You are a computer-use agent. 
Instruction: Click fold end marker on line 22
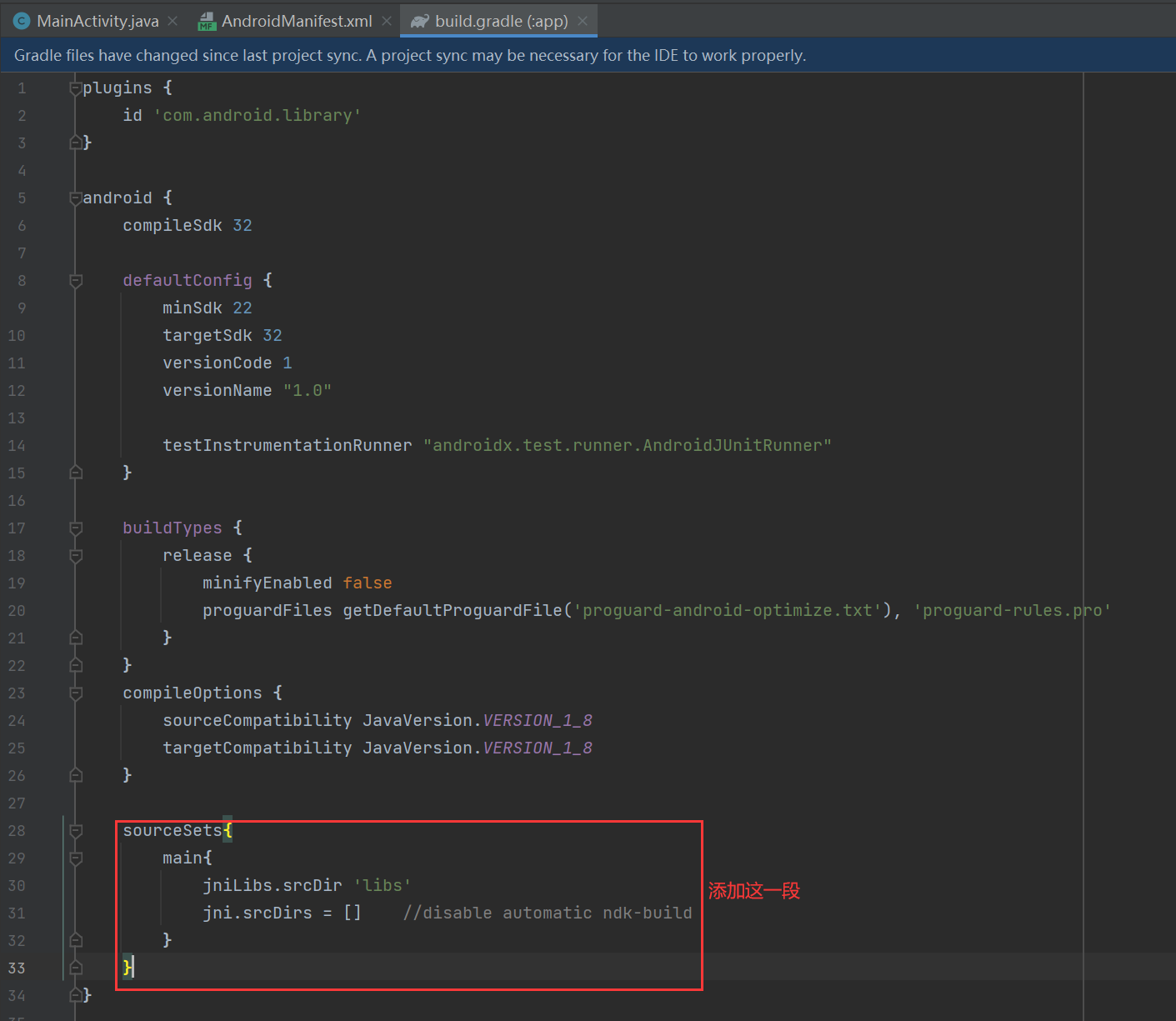(76, 665)
